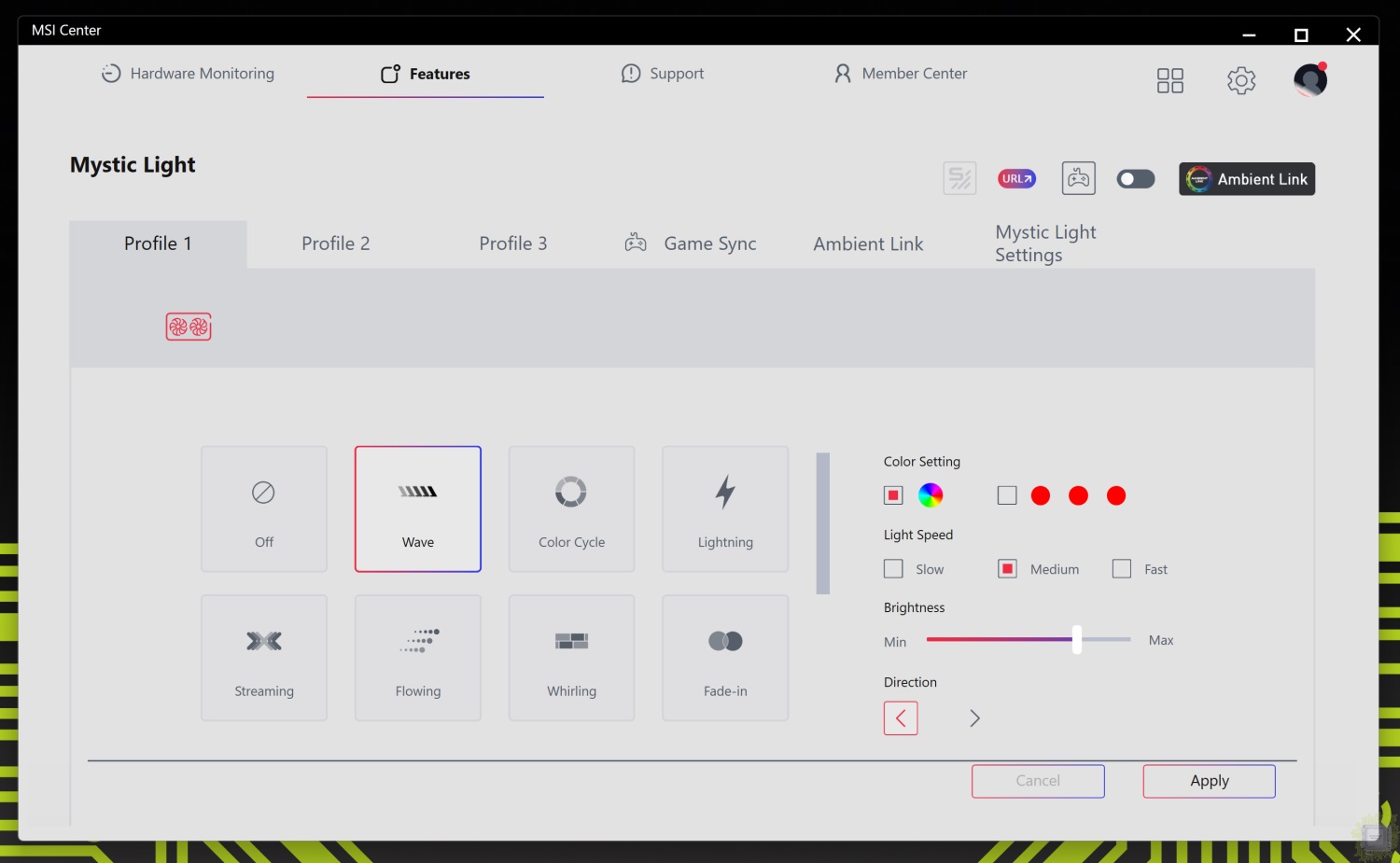Select the Lightning lighting effect
The image size is (1400, 863).
(x=725, y=508)
